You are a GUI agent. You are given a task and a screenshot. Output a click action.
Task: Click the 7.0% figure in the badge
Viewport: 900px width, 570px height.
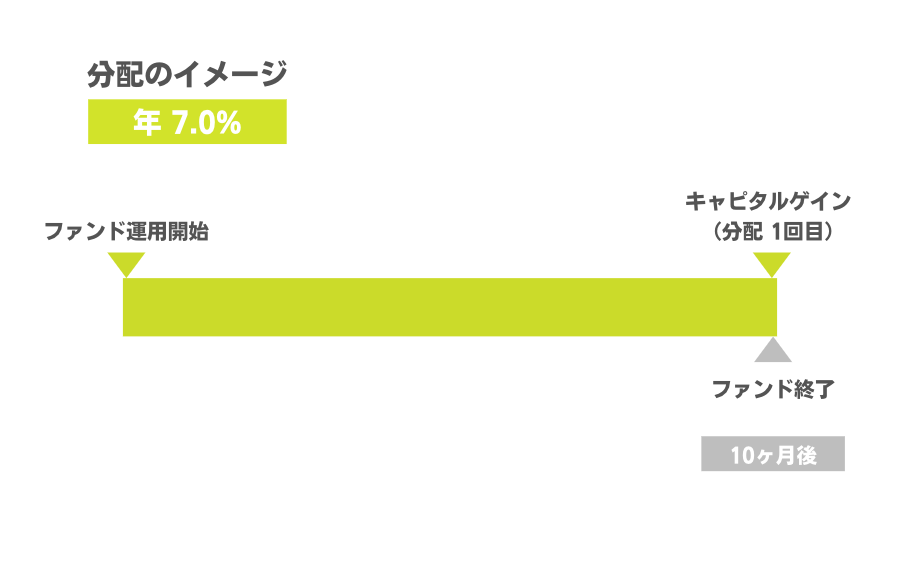tap(207, 122)
